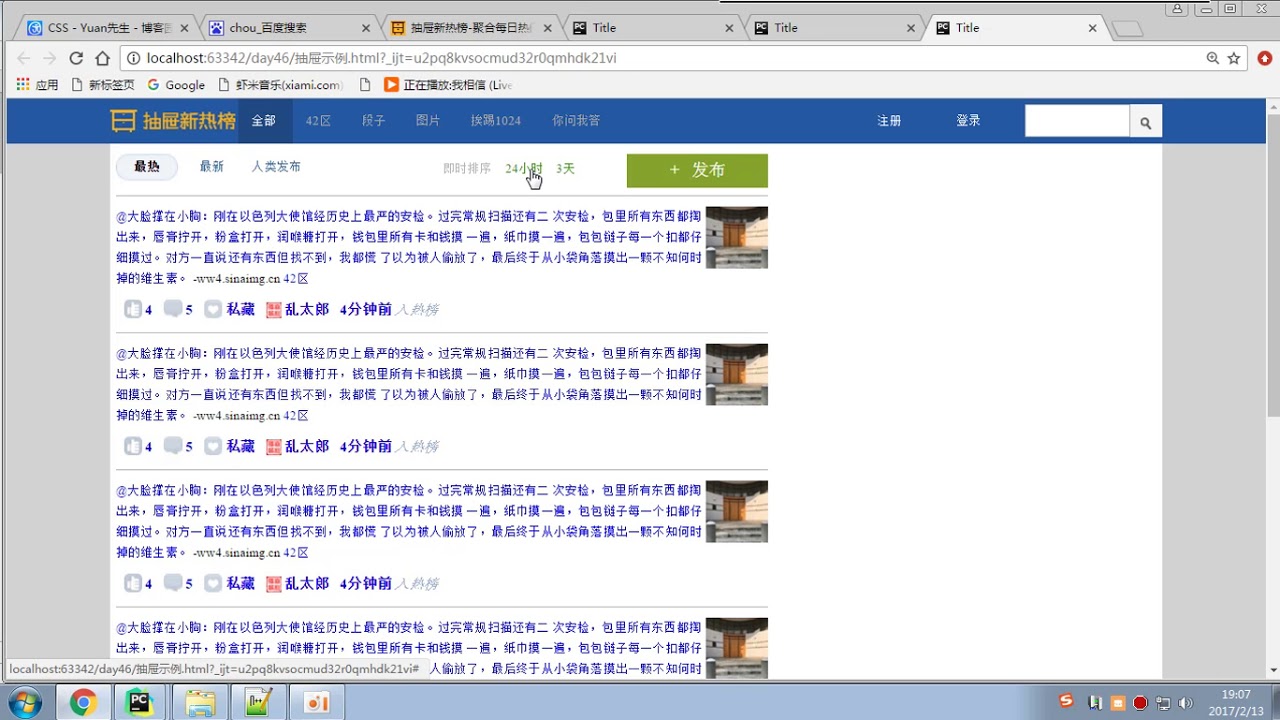Click the Windows Start button
Image resolution: width=1280 pixels, height=720 pixels.
24,703
